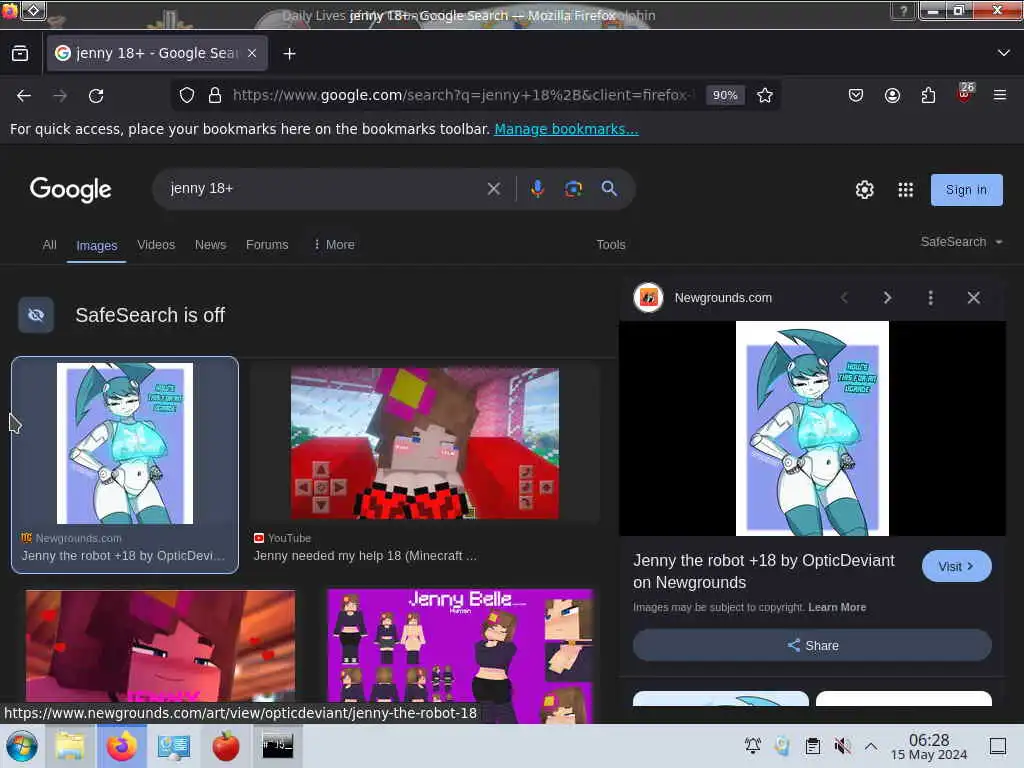Switch to the News tab

[210, 245]
